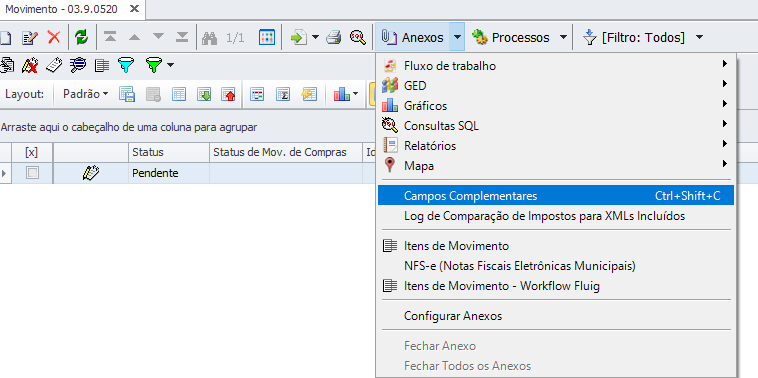Close the Movimento - 03.9.0520 tab
Screen dimensions: 758x378
point(135,9)
